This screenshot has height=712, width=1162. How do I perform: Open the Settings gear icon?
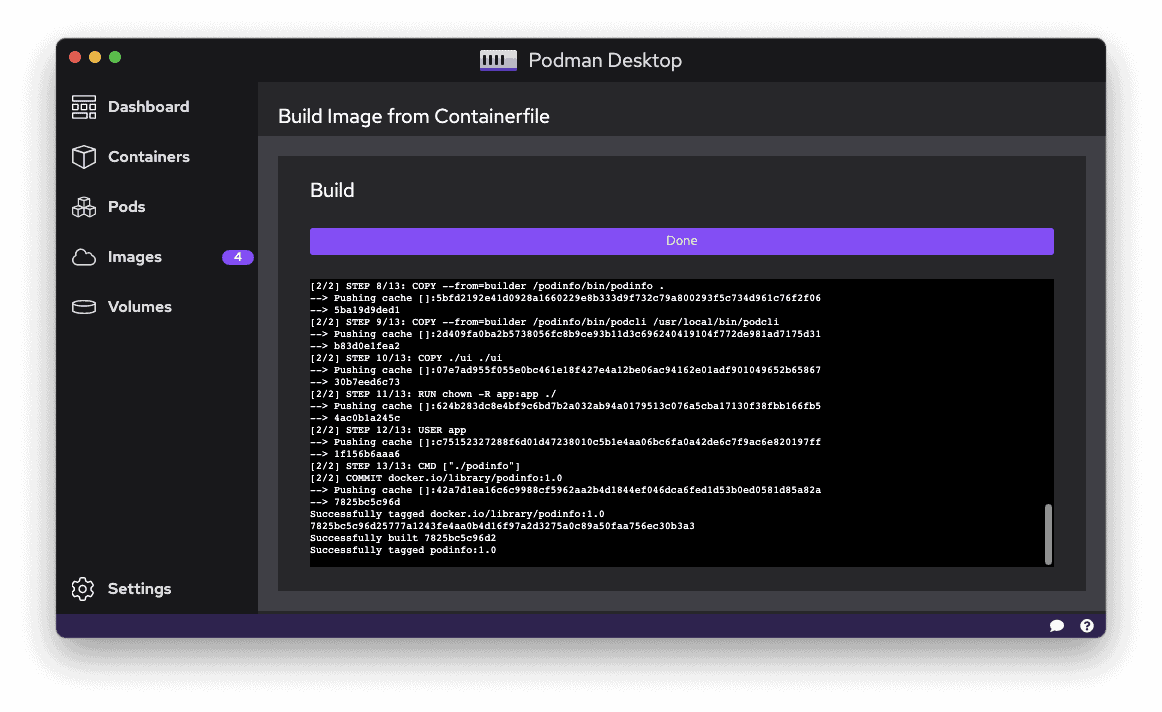[83, 589]
